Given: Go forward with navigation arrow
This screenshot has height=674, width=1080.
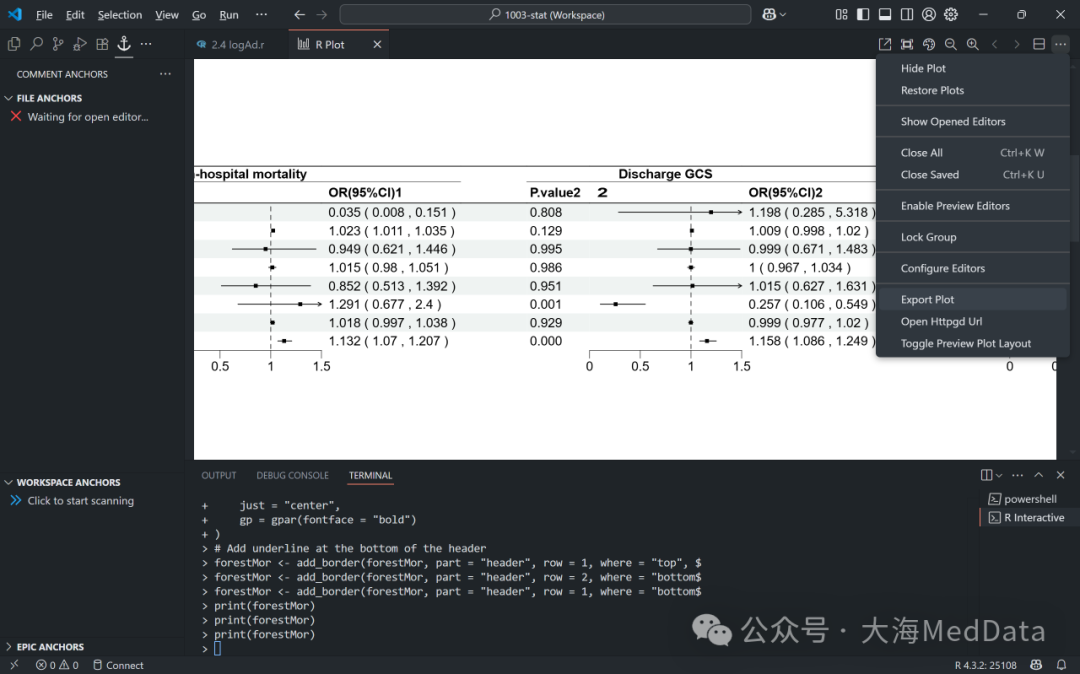Looking at the screenshot, I should tap(322, 14).
